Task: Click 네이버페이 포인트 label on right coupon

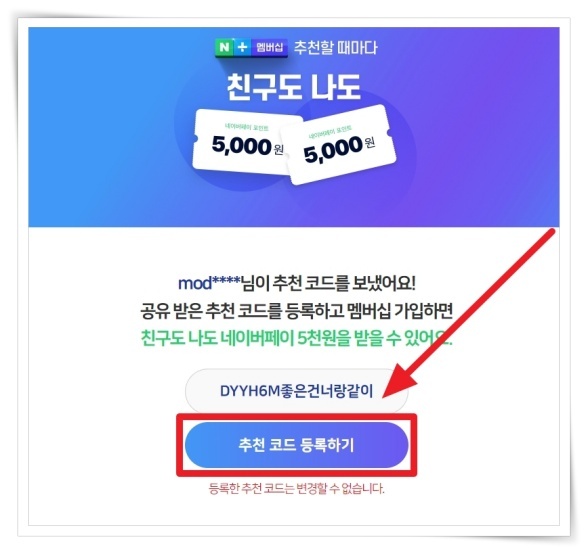Action: pos(330,132)
